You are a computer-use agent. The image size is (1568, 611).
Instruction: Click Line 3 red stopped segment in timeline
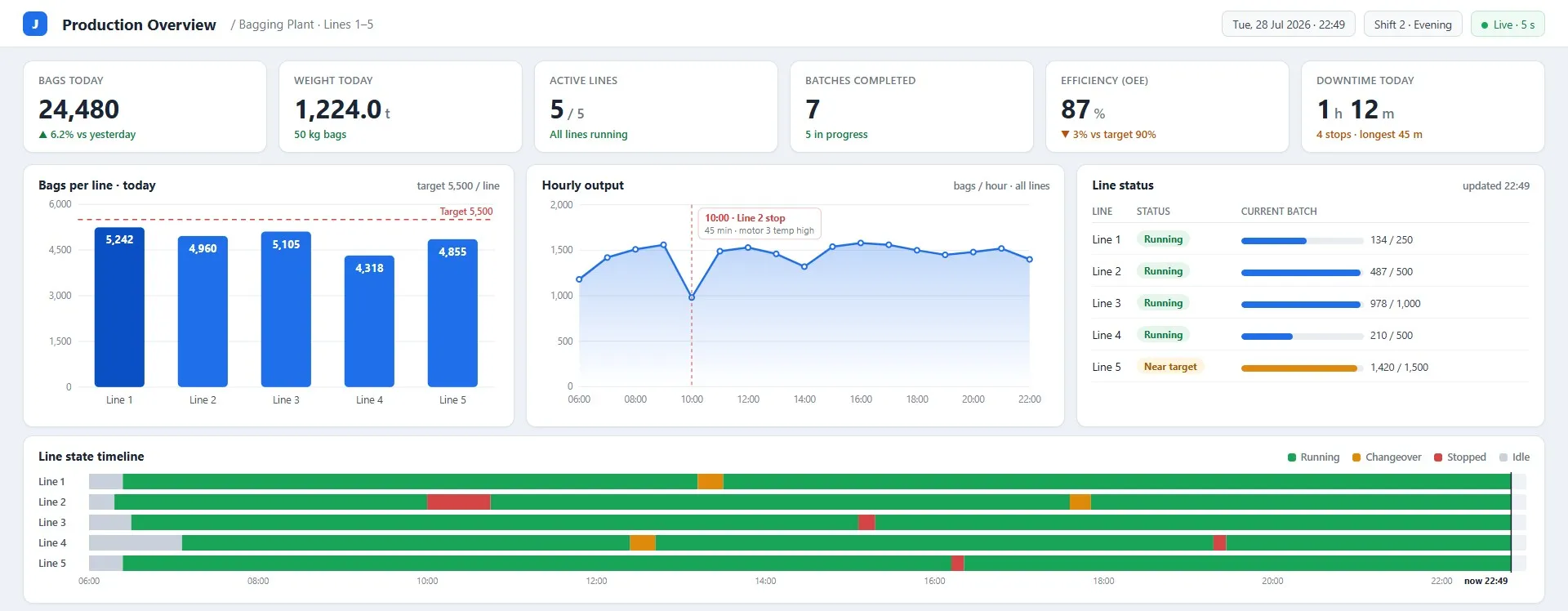[866, 523]
